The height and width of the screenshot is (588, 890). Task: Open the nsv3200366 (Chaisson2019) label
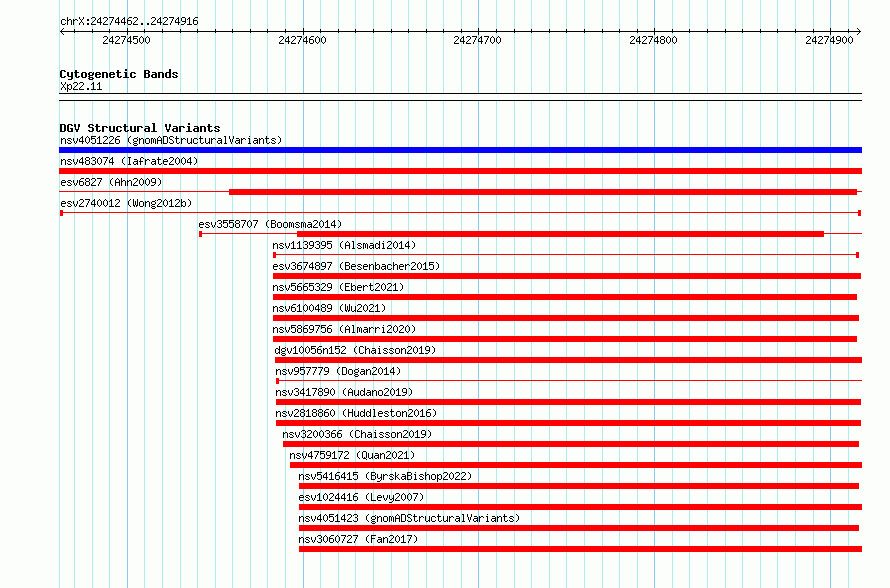[x=357, y=434]
